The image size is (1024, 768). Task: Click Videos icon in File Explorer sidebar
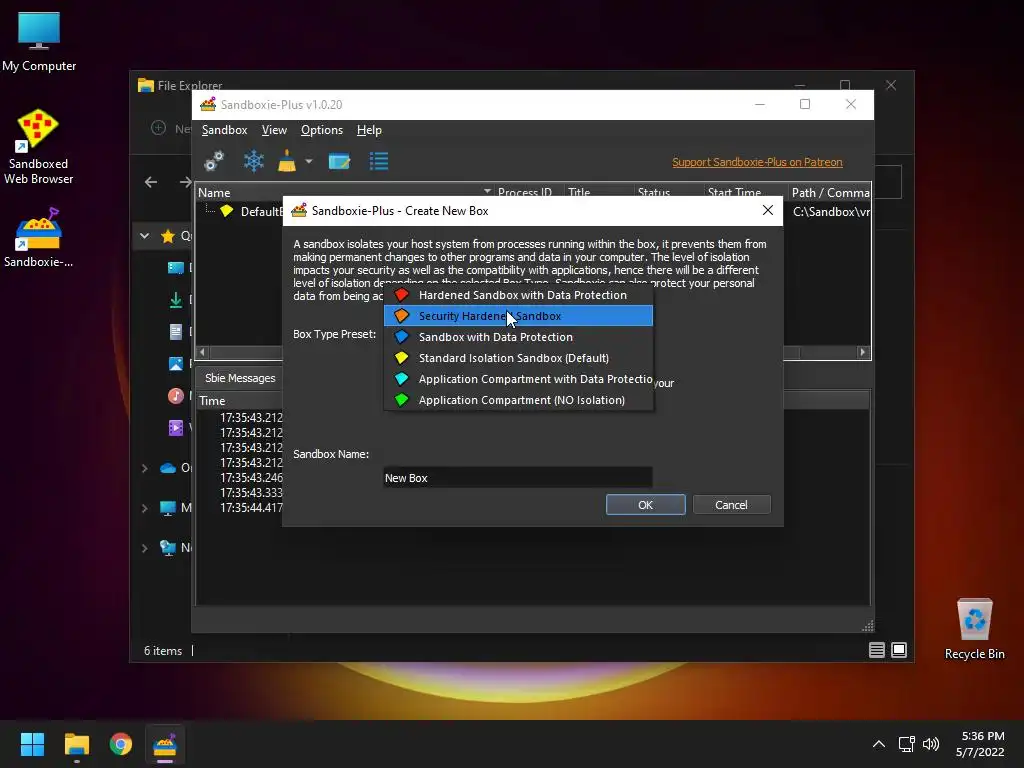[176, 428]
